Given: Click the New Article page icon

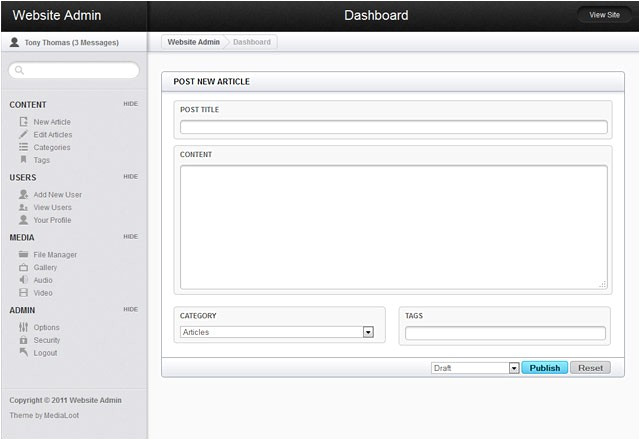Looking at the screenshot, I should tap(24, 122).
